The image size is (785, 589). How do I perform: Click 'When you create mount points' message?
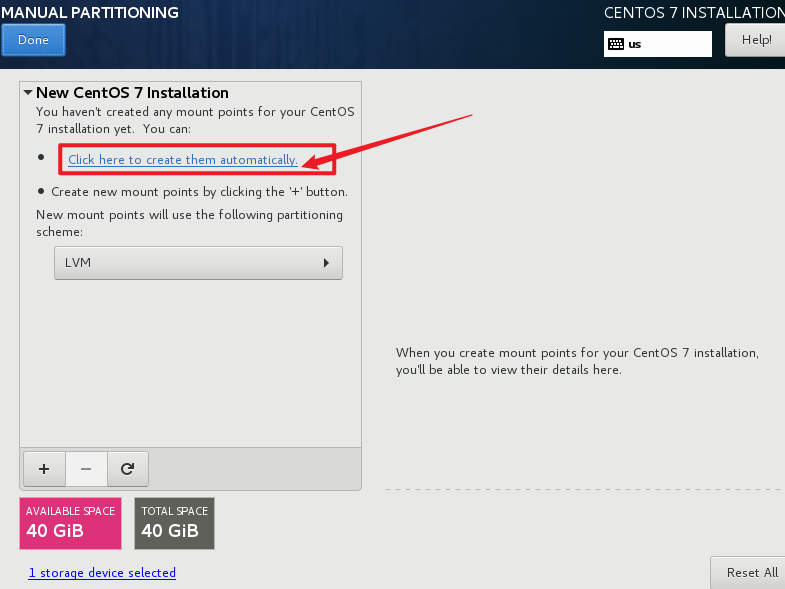tap(577, 361)
